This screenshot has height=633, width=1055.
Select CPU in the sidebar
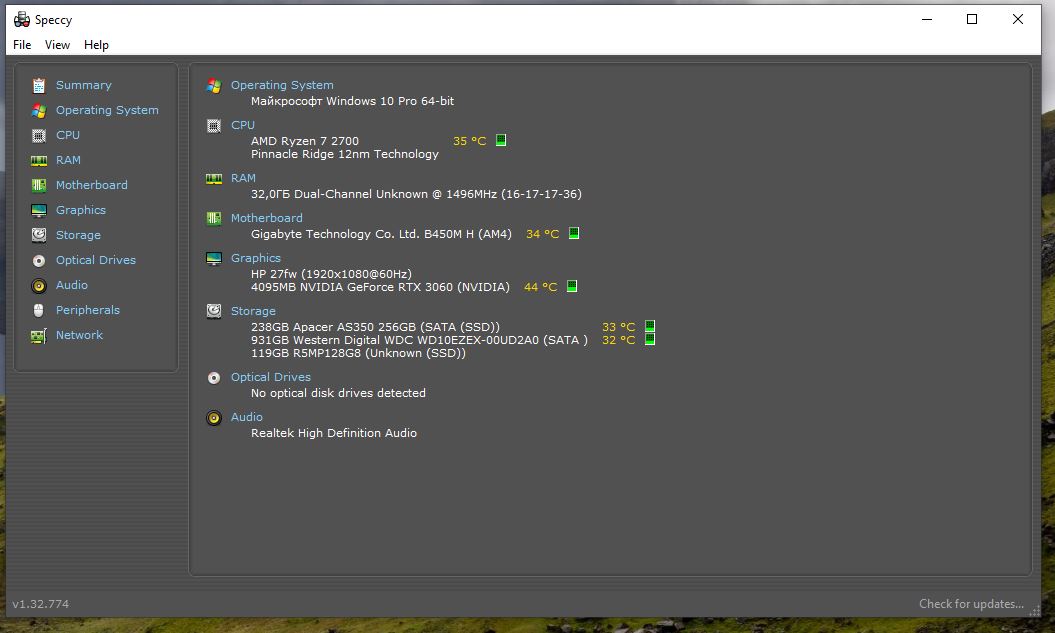[x=68, y=135]
